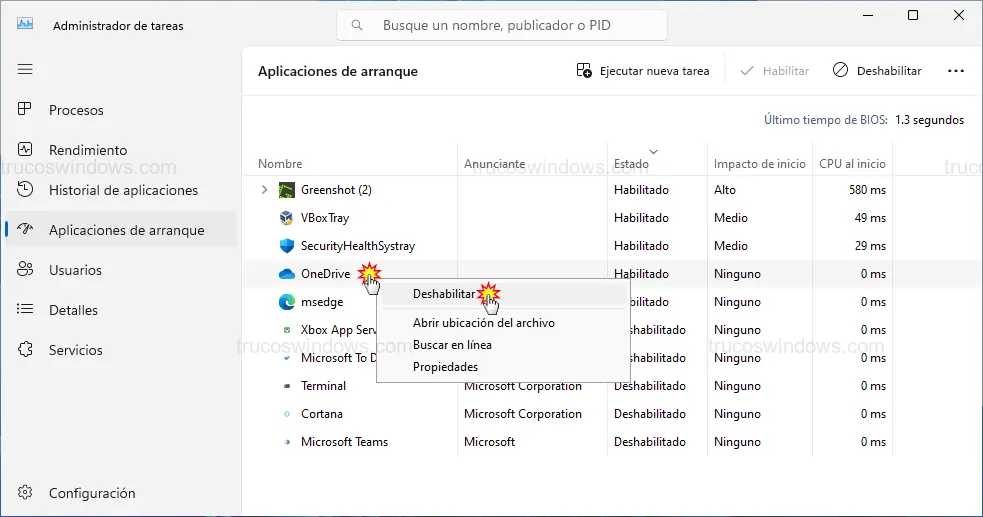
Task: Click the Terminal app icon
Action: [286, 386]
